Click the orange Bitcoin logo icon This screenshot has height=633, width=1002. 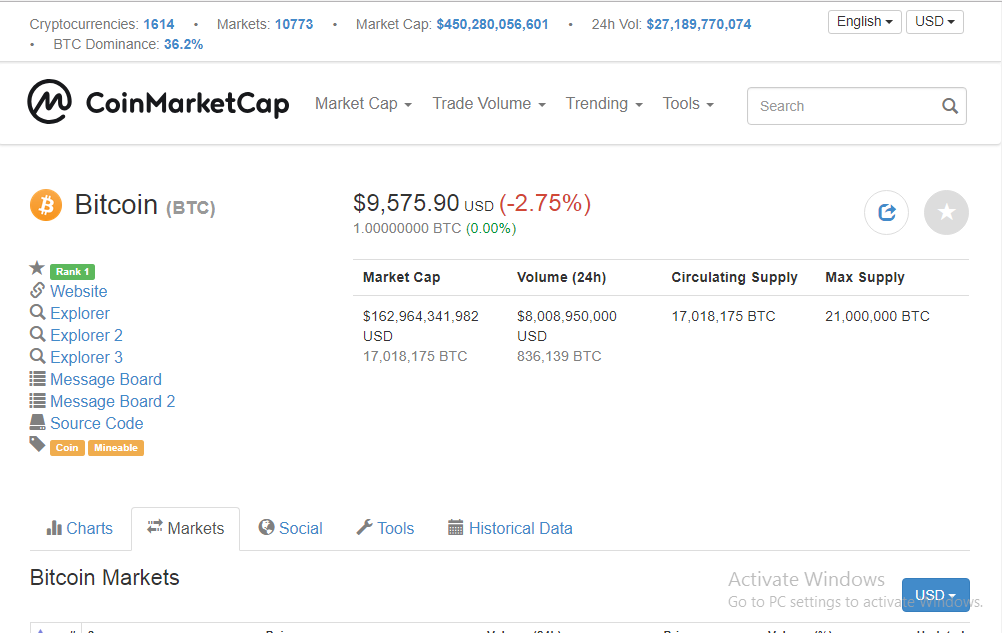(x=46, y=205)
